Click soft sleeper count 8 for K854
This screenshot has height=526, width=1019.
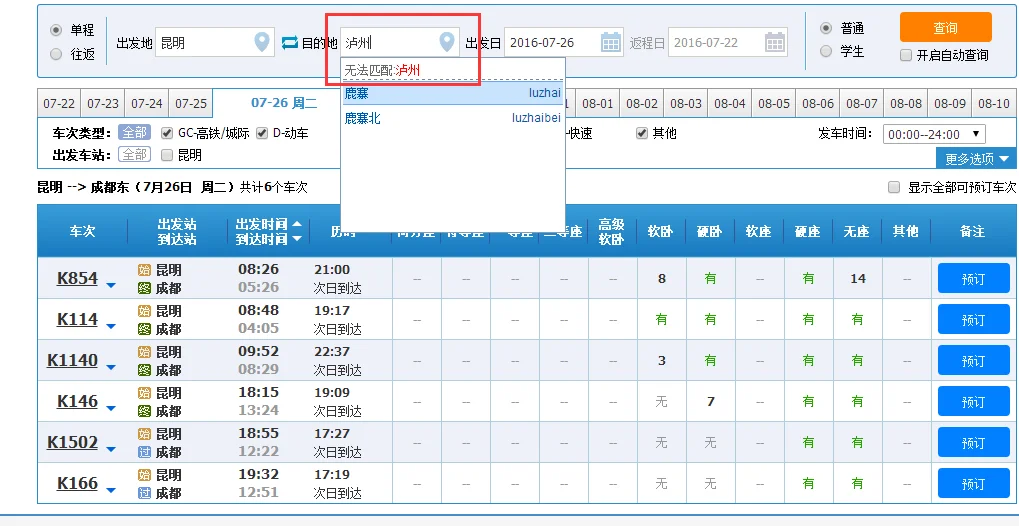662,278
